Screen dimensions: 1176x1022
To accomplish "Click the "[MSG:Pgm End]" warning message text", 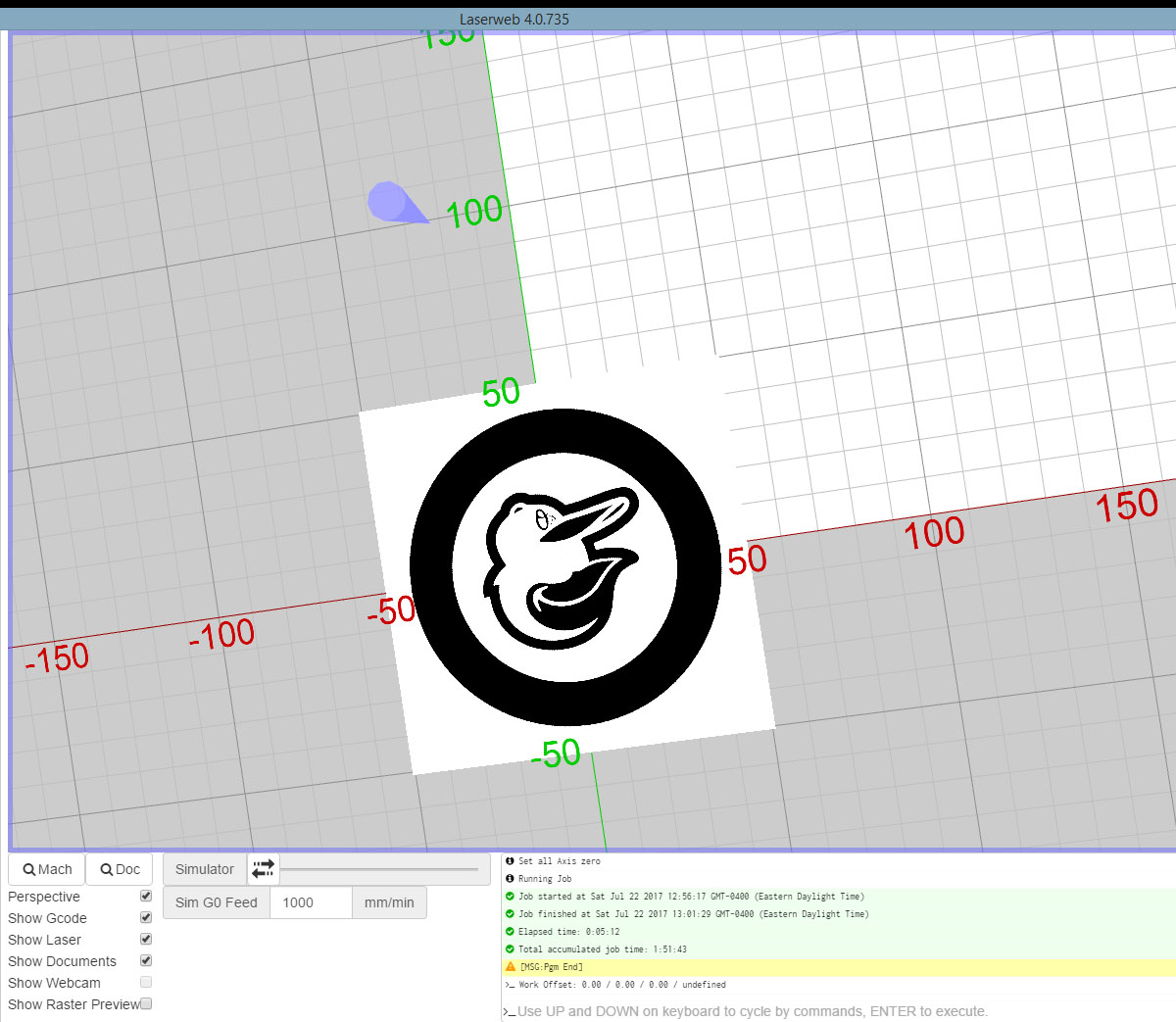I will [x=552, y=967].
